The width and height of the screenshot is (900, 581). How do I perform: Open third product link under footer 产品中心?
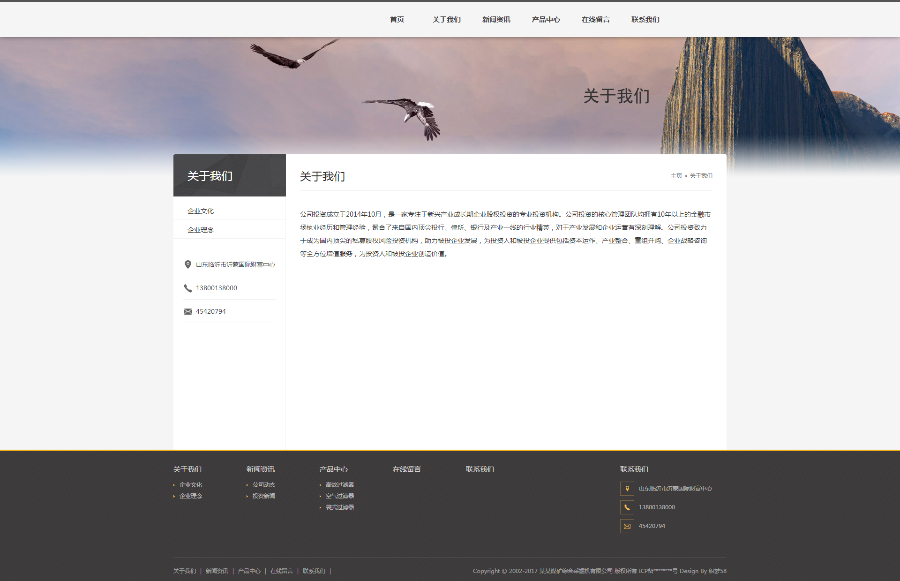[339, 508]
